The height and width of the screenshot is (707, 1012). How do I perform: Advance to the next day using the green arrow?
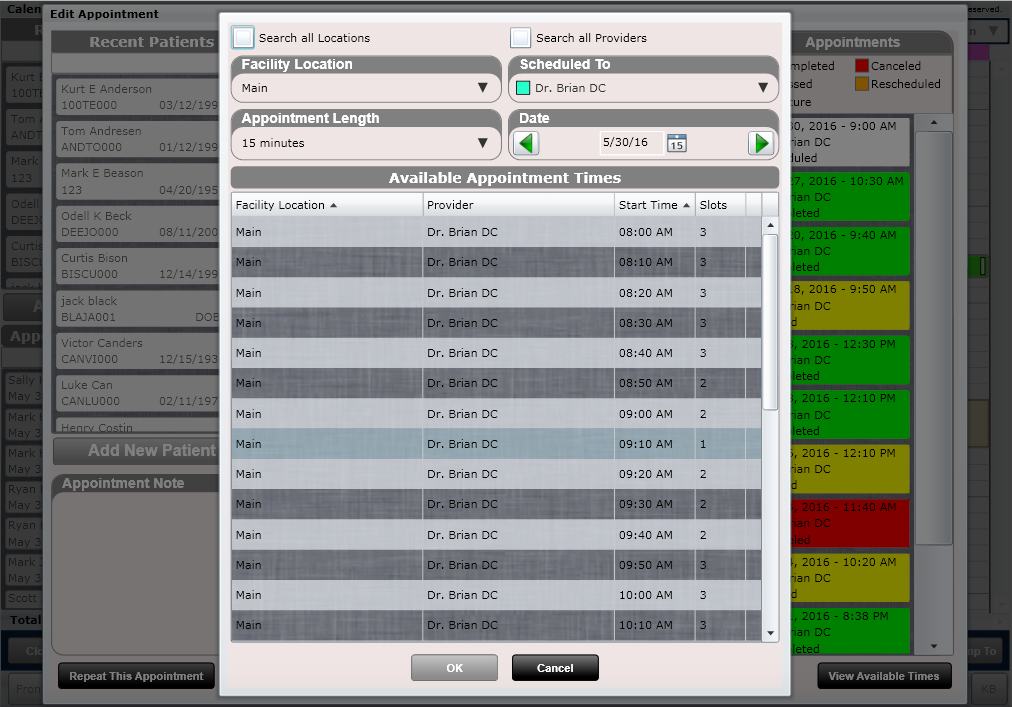pyautogui.click(x=761, y=143)
